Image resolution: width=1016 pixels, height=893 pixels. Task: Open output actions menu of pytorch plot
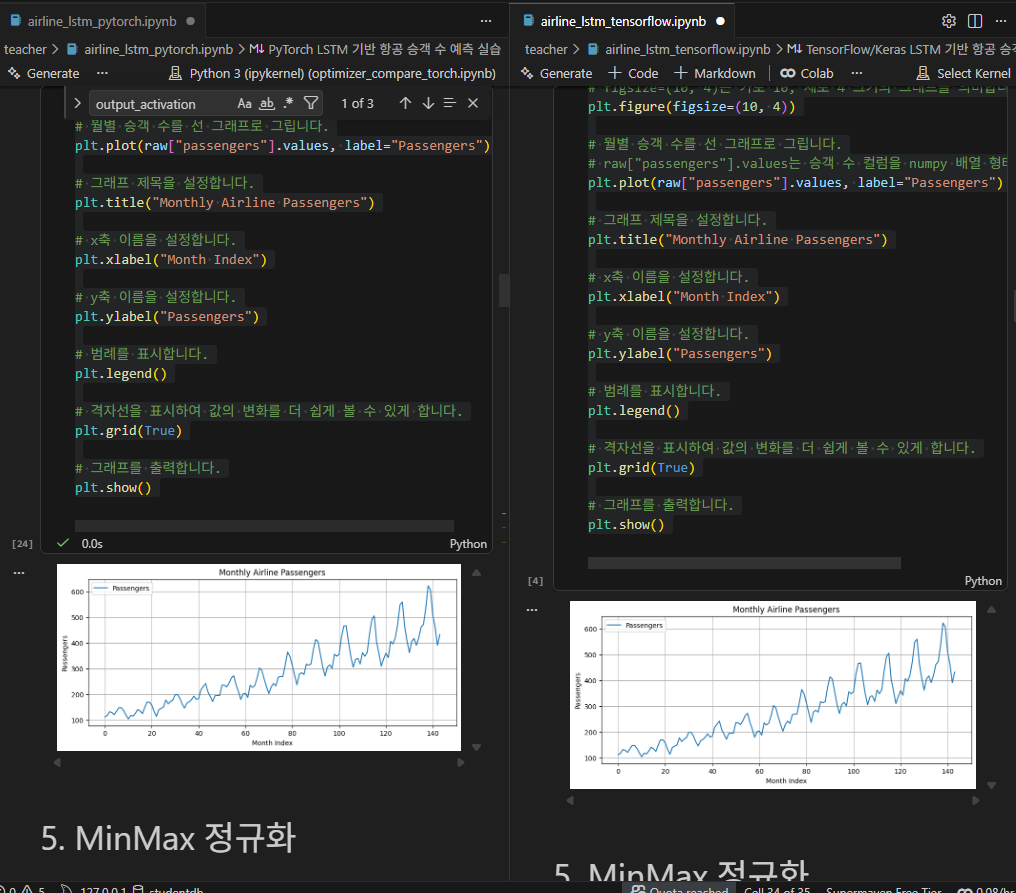(x=19, y=573)
